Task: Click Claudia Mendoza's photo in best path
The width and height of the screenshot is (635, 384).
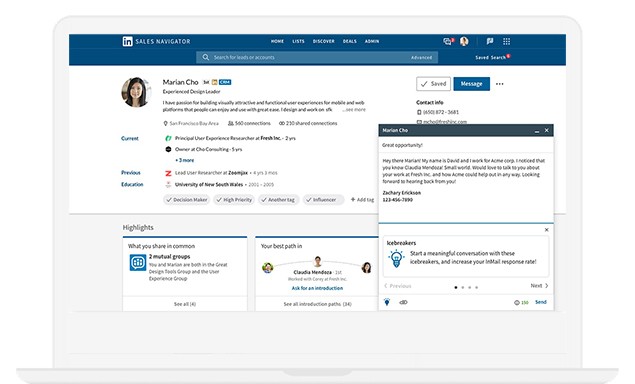Action: [318, 261]
